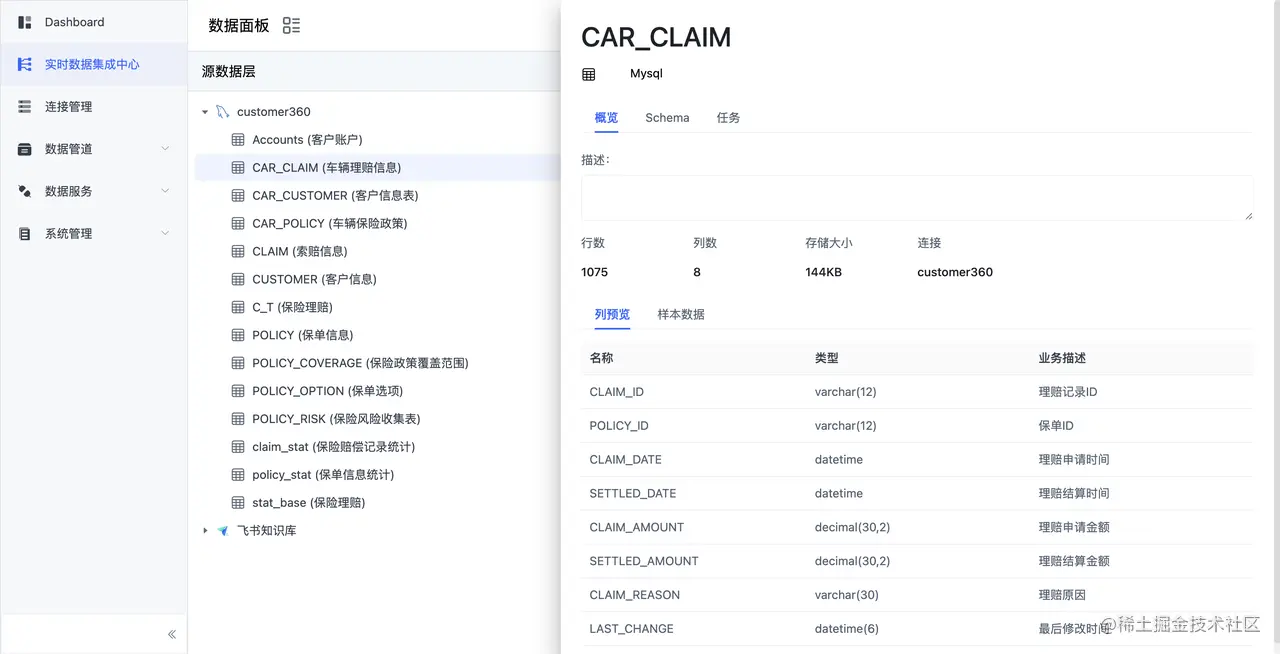Select the 样本数据 tab
Screen dimensions: 1280x654
click(681, 314)
